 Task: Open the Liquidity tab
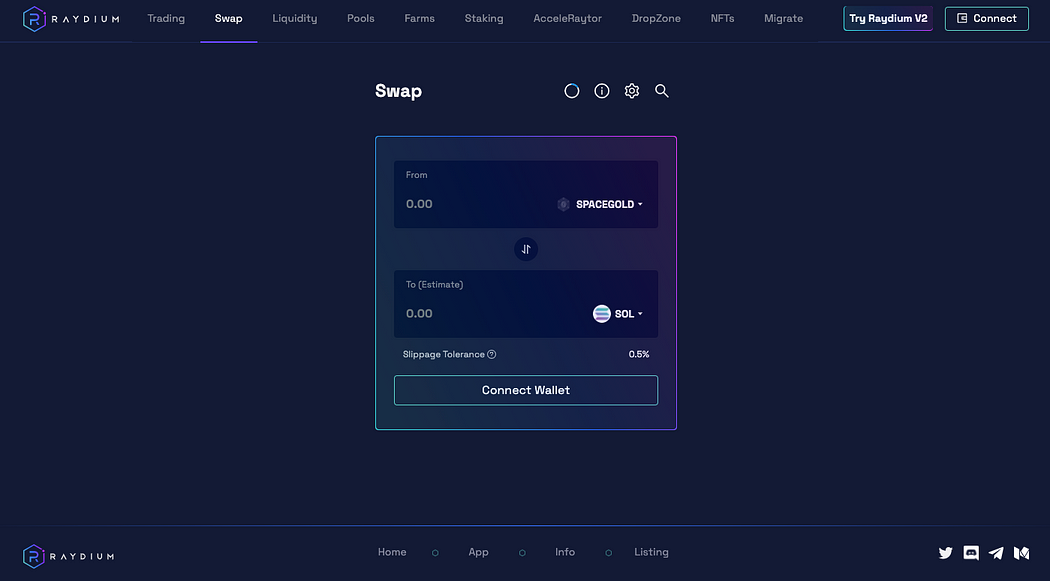pyautogui.click(x=295, y=19)
